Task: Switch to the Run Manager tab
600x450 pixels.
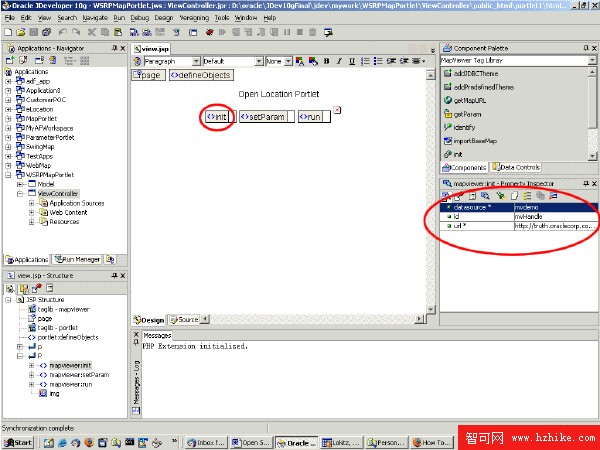Action: coord(77,259)
